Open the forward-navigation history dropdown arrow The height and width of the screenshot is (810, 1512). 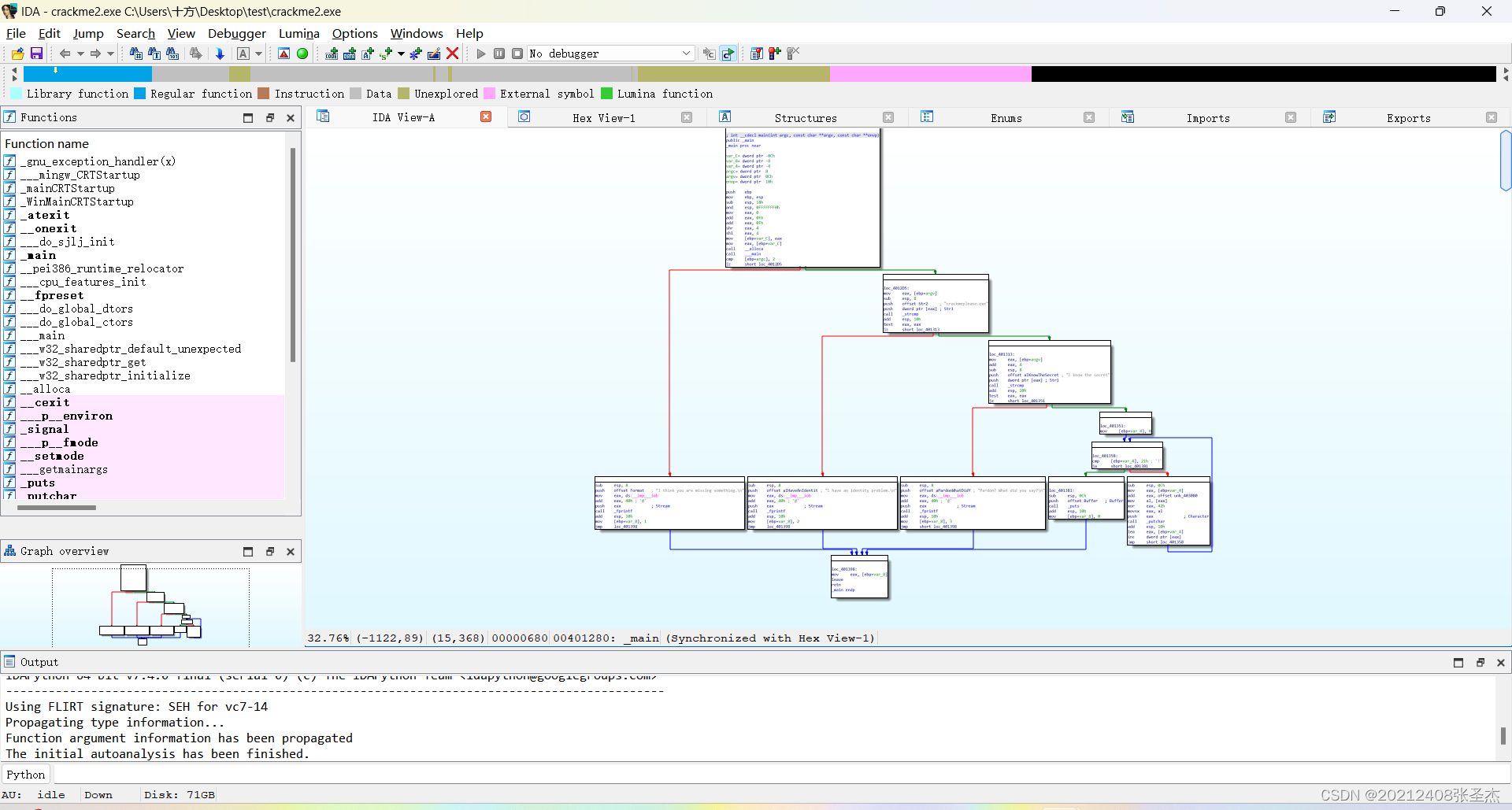pyautogui.click(x=110, y=54)
